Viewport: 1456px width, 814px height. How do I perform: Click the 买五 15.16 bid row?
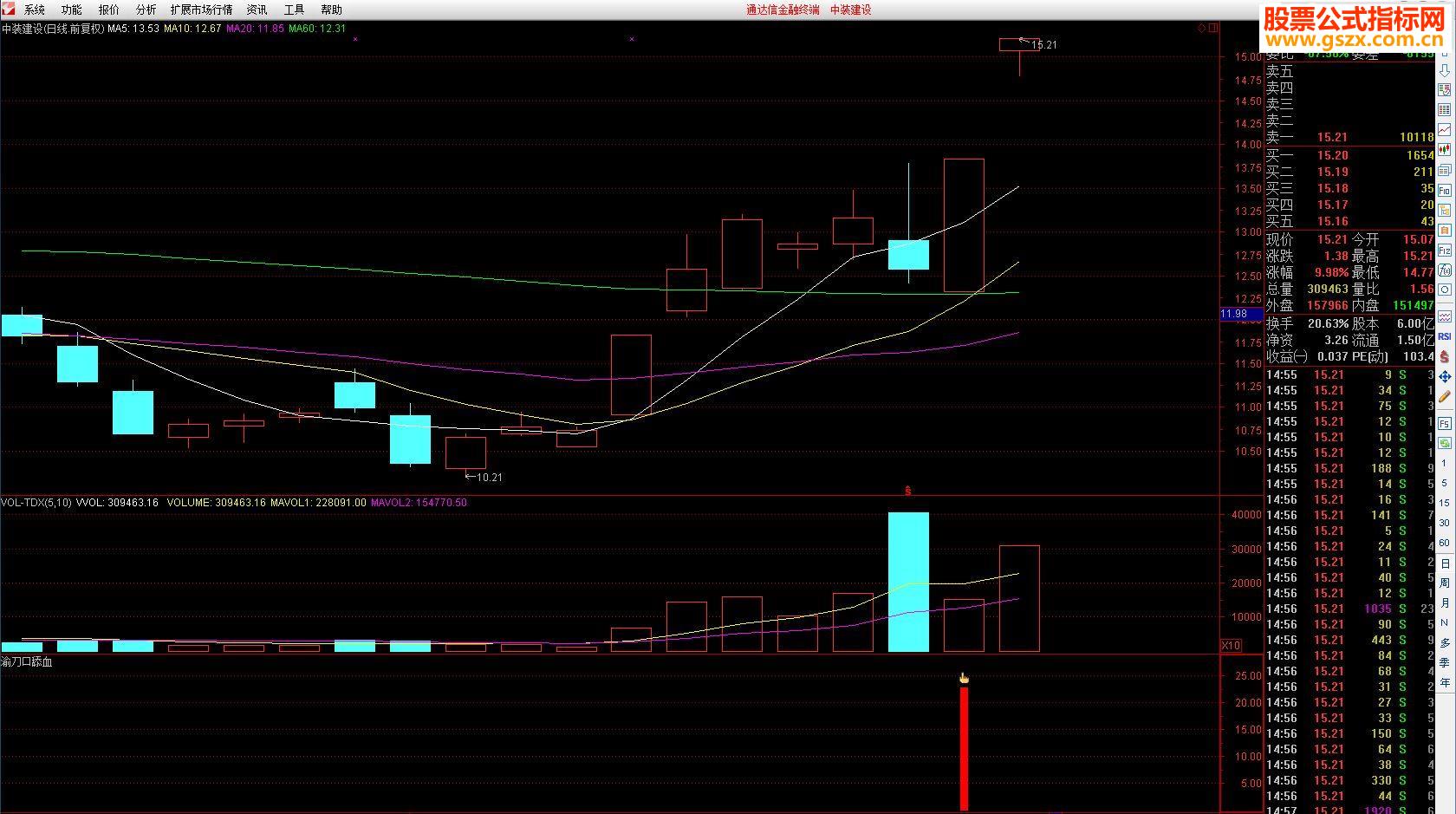[1350, 221]
